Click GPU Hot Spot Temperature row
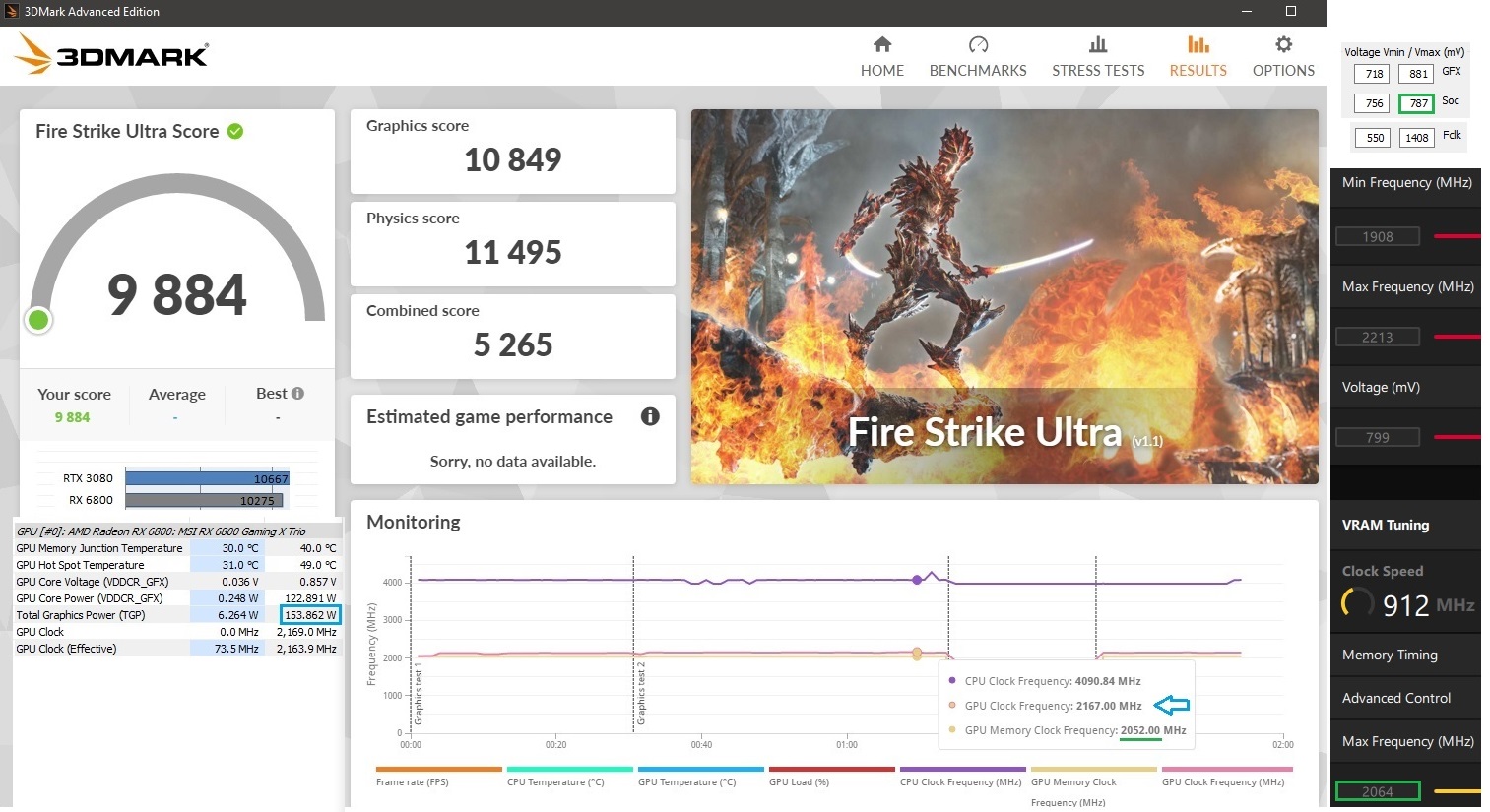 (176, 565)
